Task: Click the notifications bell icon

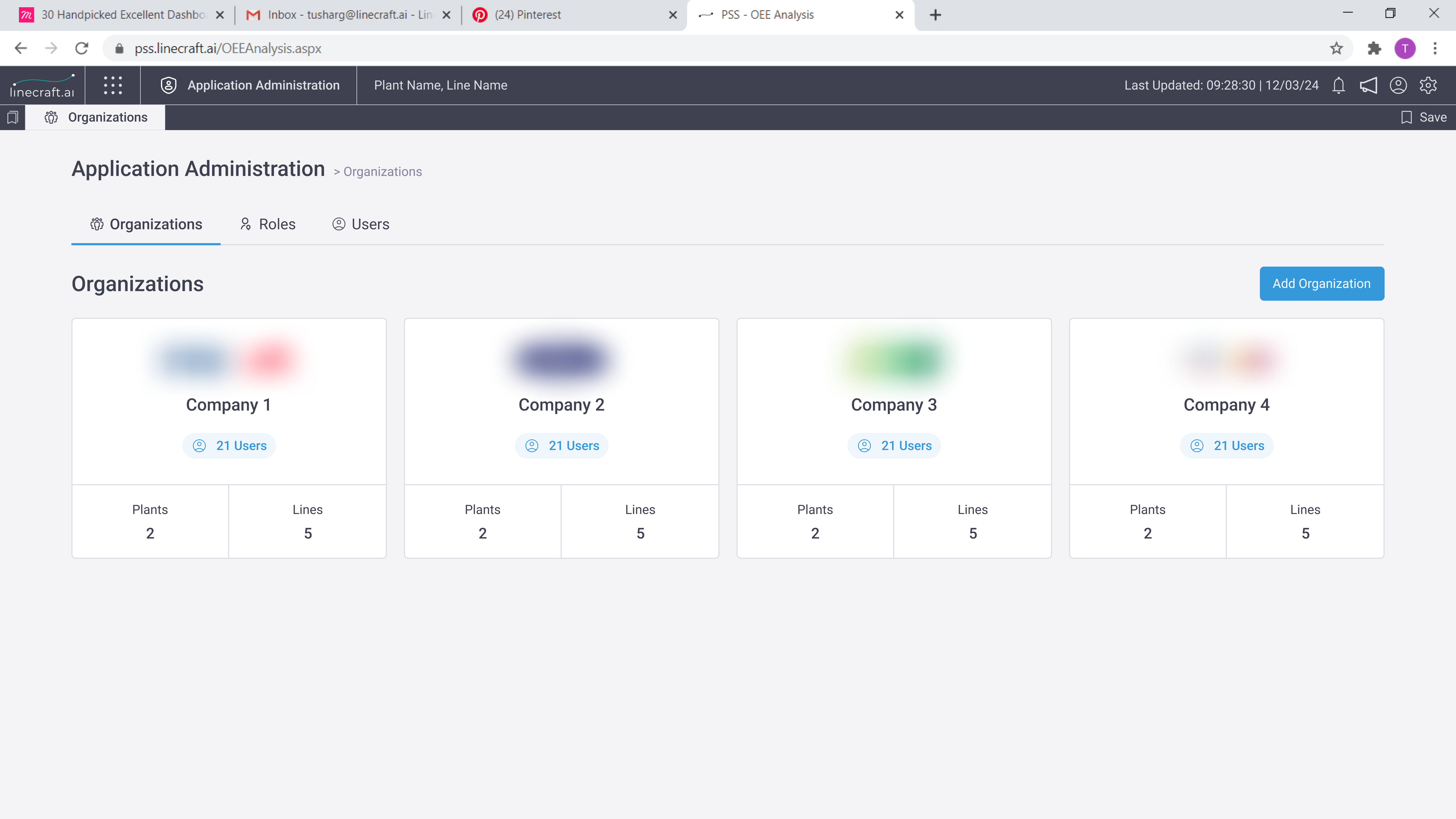Action: tap(1338, 85)
